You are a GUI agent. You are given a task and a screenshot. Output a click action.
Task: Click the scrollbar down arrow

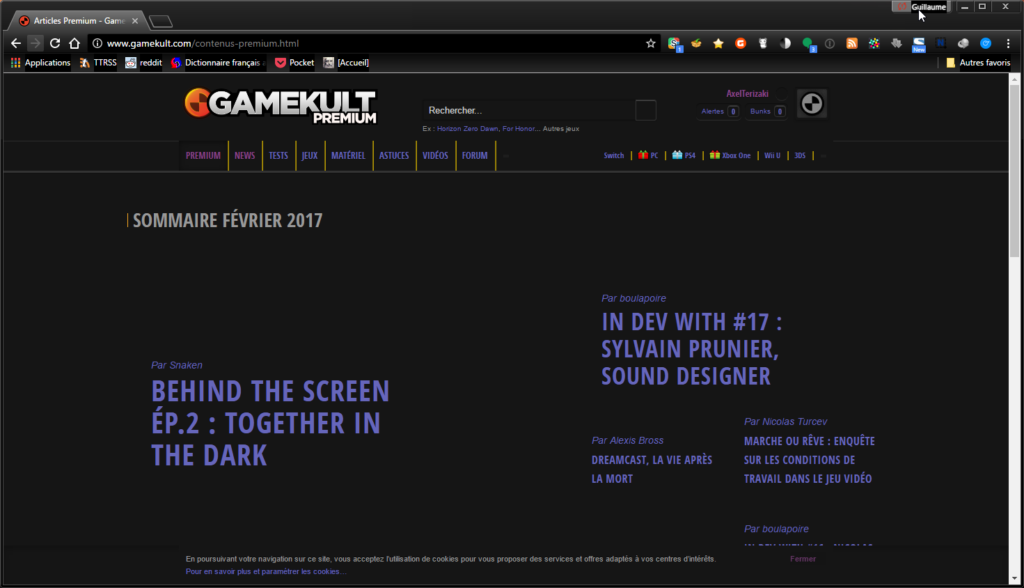coord(1014,578)
